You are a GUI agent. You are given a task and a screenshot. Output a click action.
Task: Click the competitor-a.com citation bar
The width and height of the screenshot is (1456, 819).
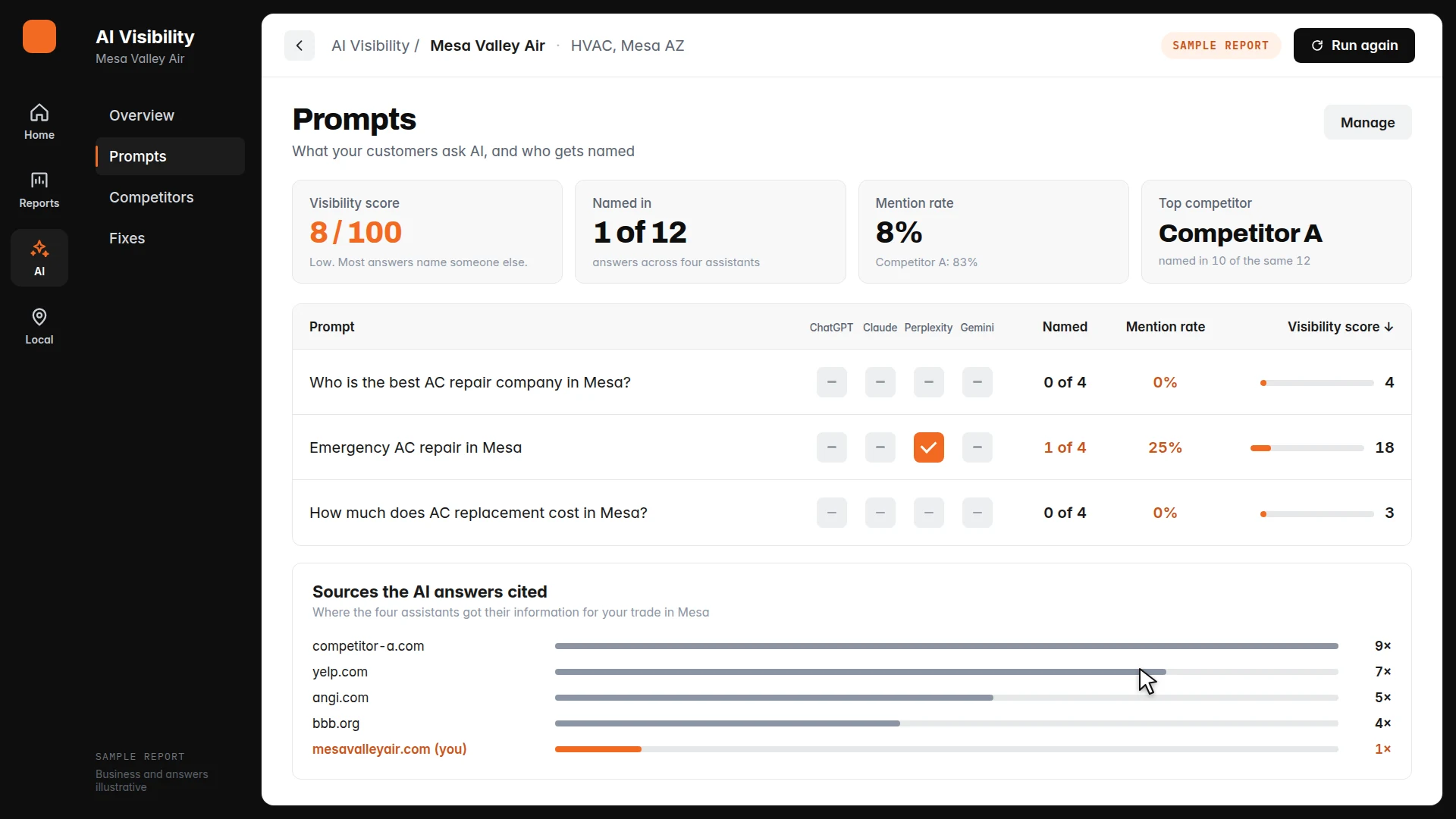(x=946, y=646)
